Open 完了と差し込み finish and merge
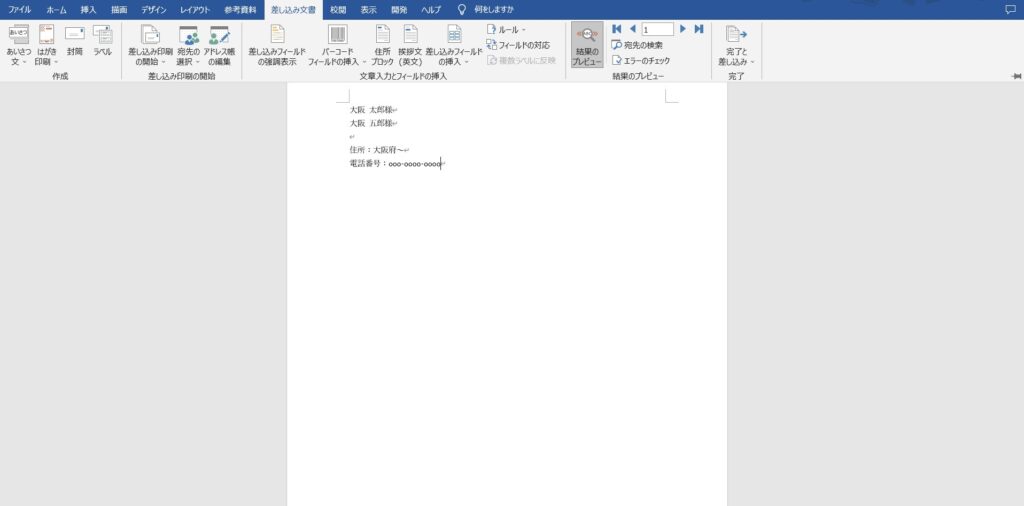The height and width of the screenshot is (506, 1024). click(x=737, y=45)
